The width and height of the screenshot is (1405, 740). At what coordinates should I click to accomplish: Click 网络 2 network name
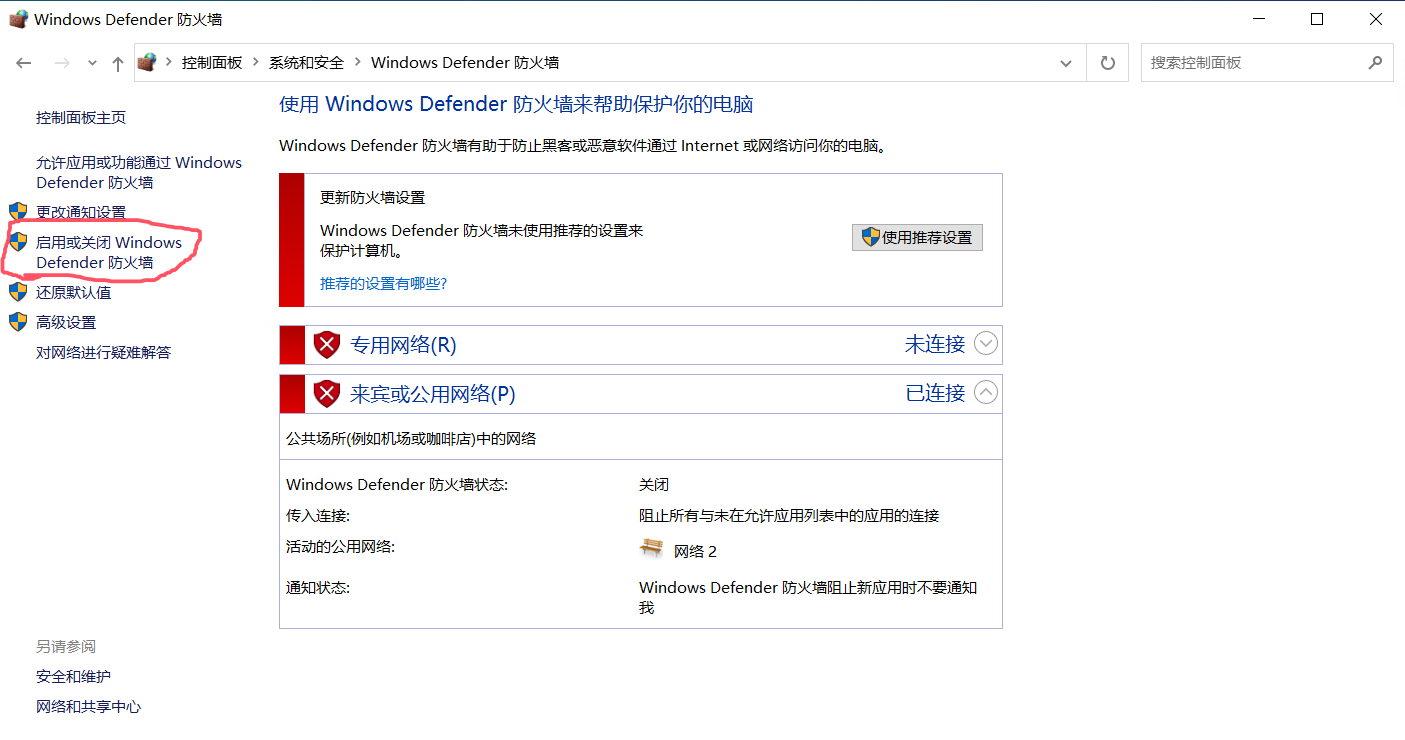[695, 551]
